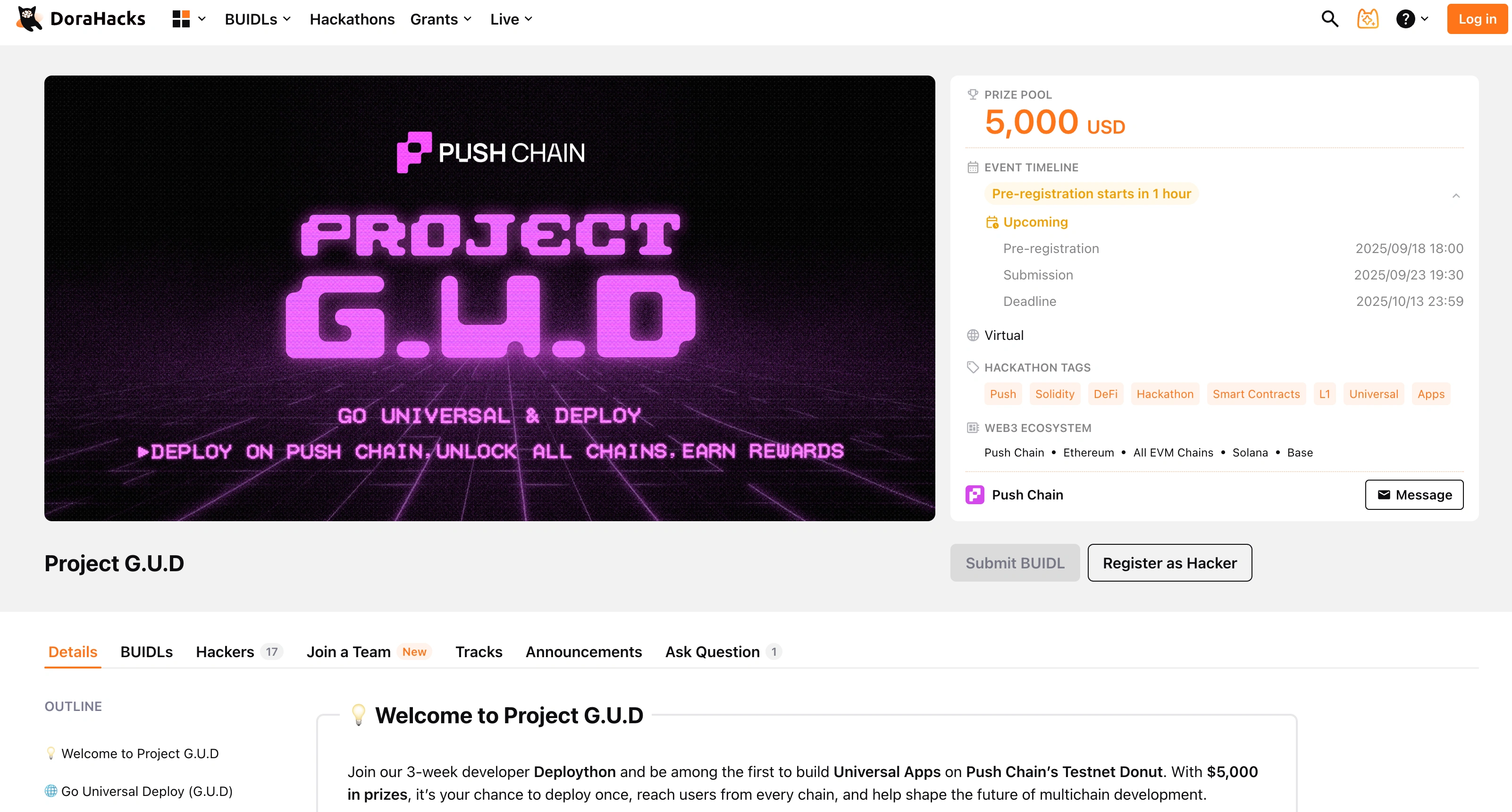Click Register as Hacker
1512x812 pixels.
[1169, 562]
